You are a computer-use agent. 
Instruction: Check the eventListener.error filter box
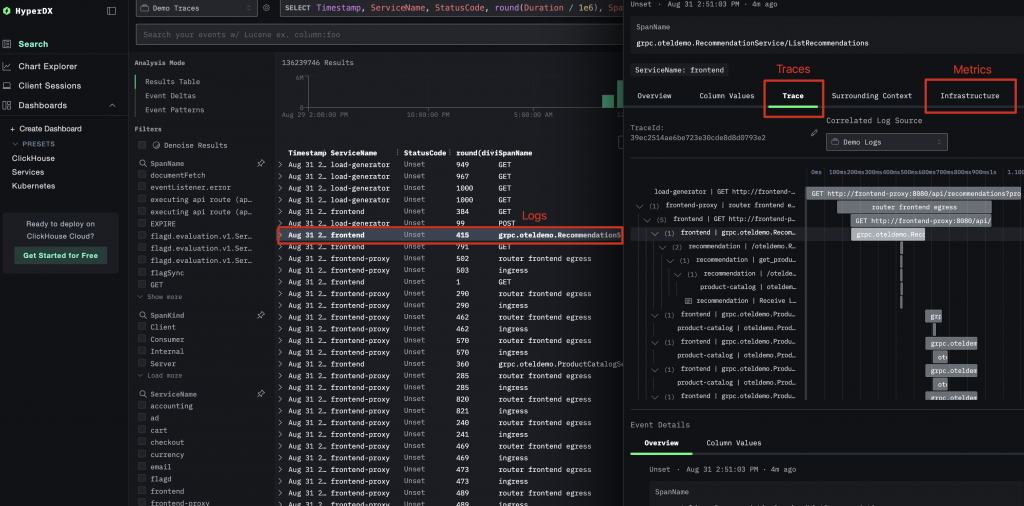tap(142, 188)
